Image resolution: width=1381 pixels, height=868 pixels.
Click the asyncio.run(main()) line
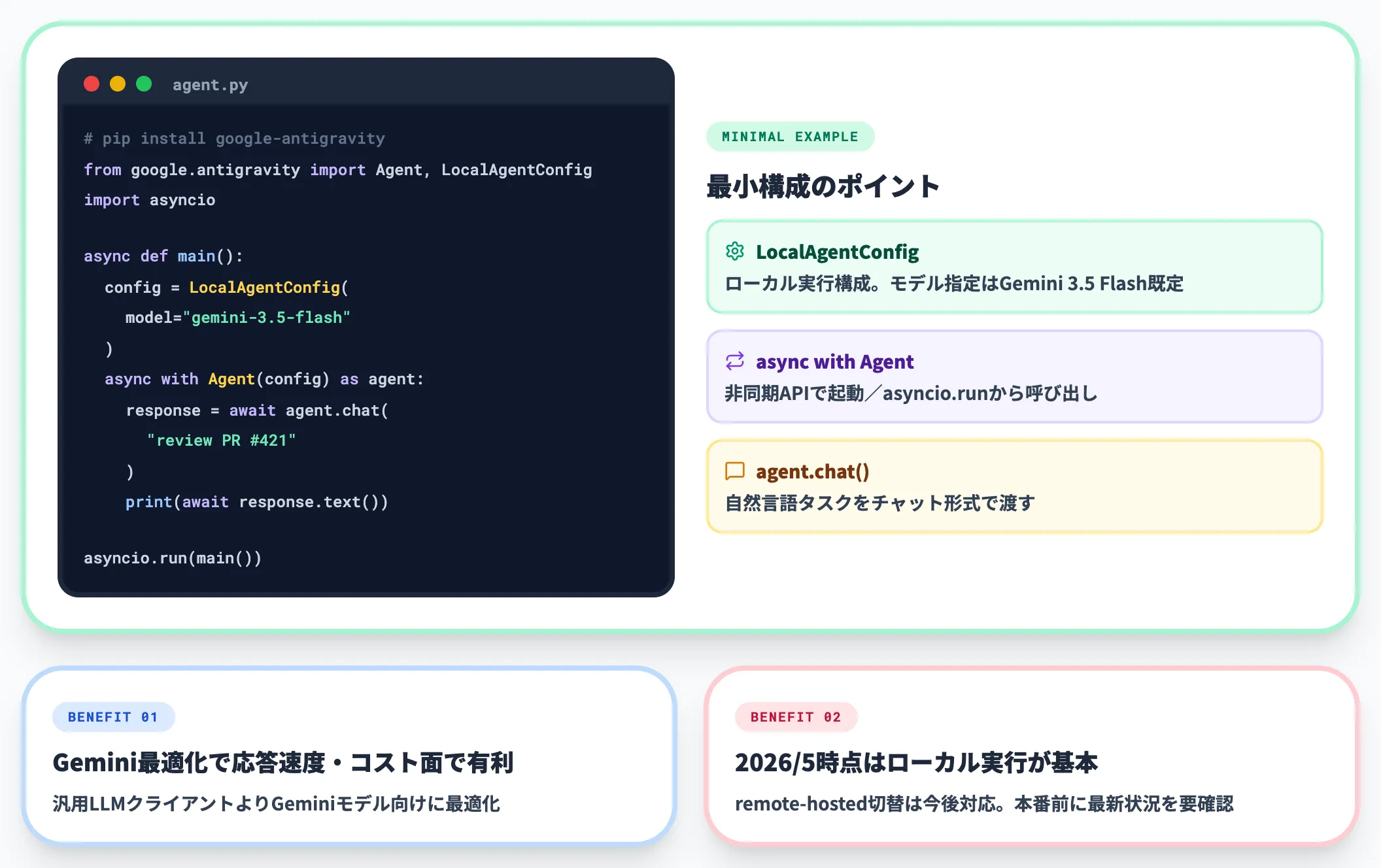click(x=173, y=558)
